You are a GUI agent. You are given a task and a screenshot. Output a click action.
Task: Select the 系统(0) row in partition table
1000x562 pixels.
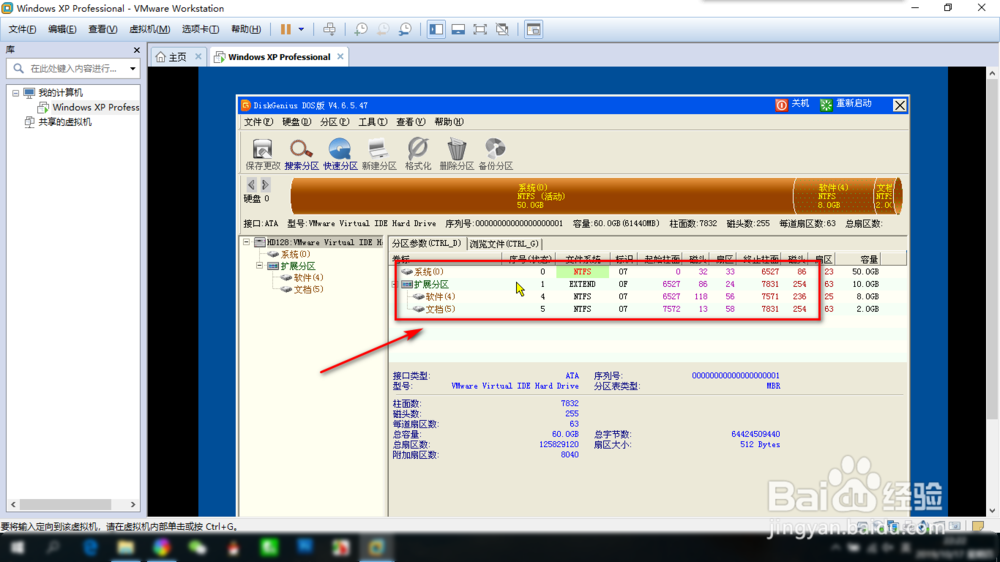646,272
